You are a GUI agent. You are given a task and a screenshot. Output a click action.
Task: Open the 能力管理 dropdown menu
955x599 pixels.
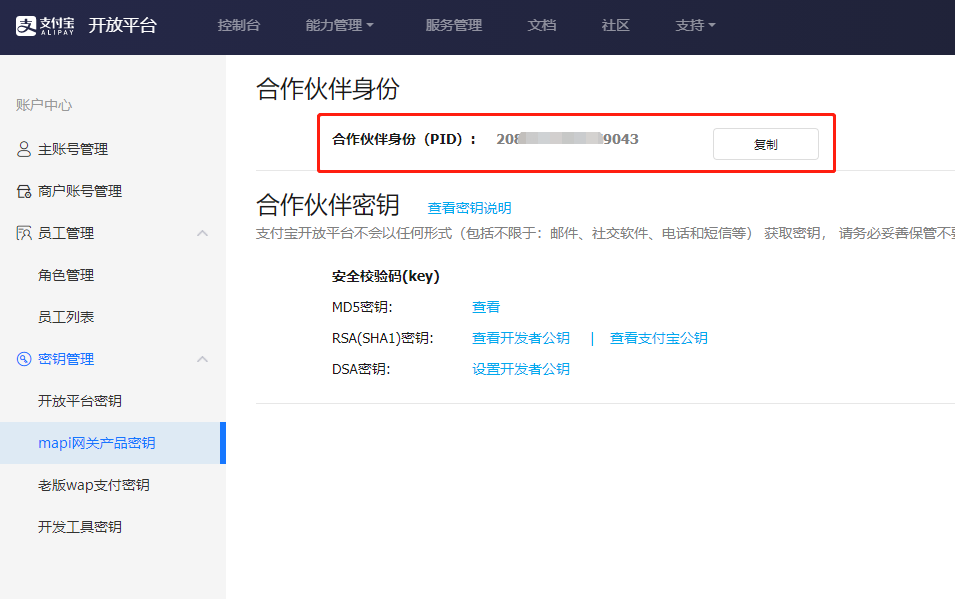(x=339, y=26)
